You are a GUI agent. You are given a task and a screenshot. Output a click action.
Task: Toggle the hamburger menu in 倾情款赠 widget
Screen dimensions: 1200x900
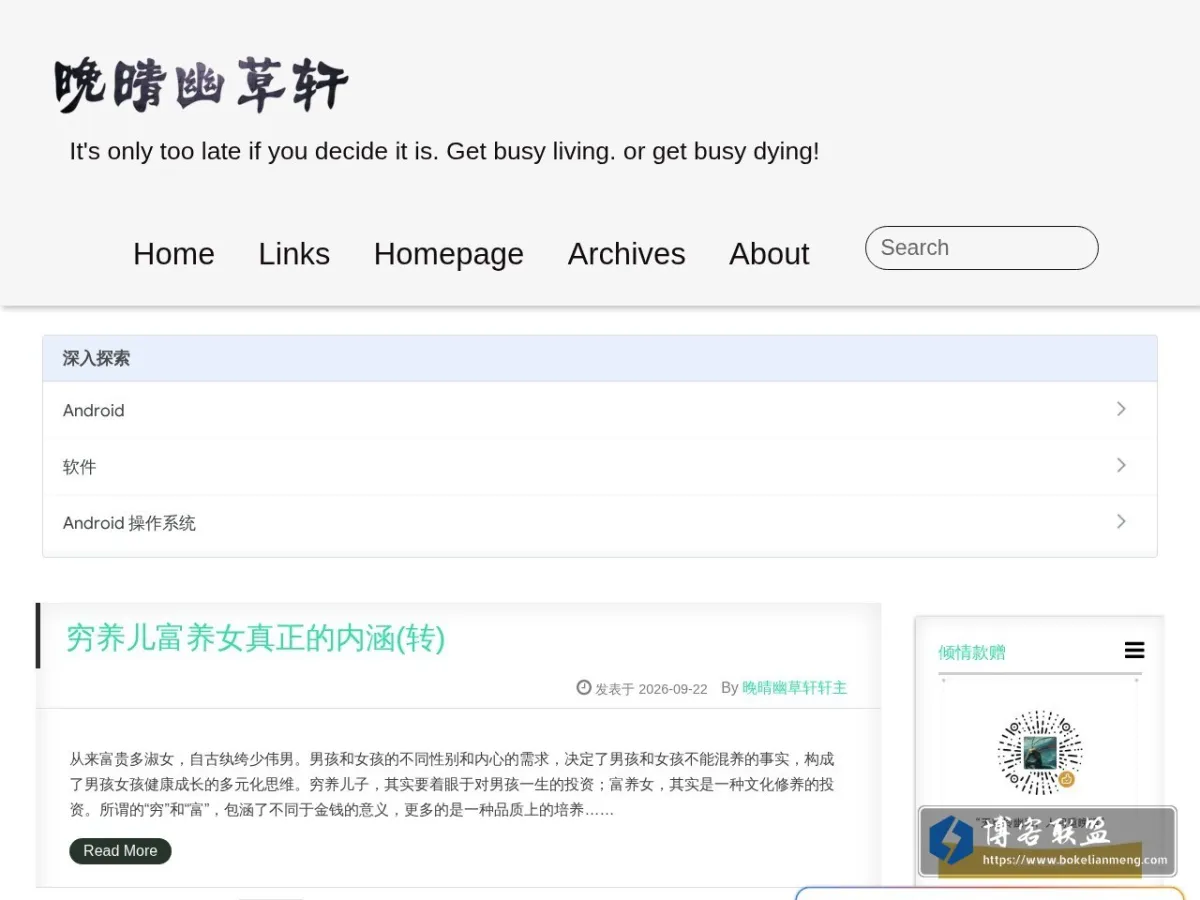(1134, 651)
